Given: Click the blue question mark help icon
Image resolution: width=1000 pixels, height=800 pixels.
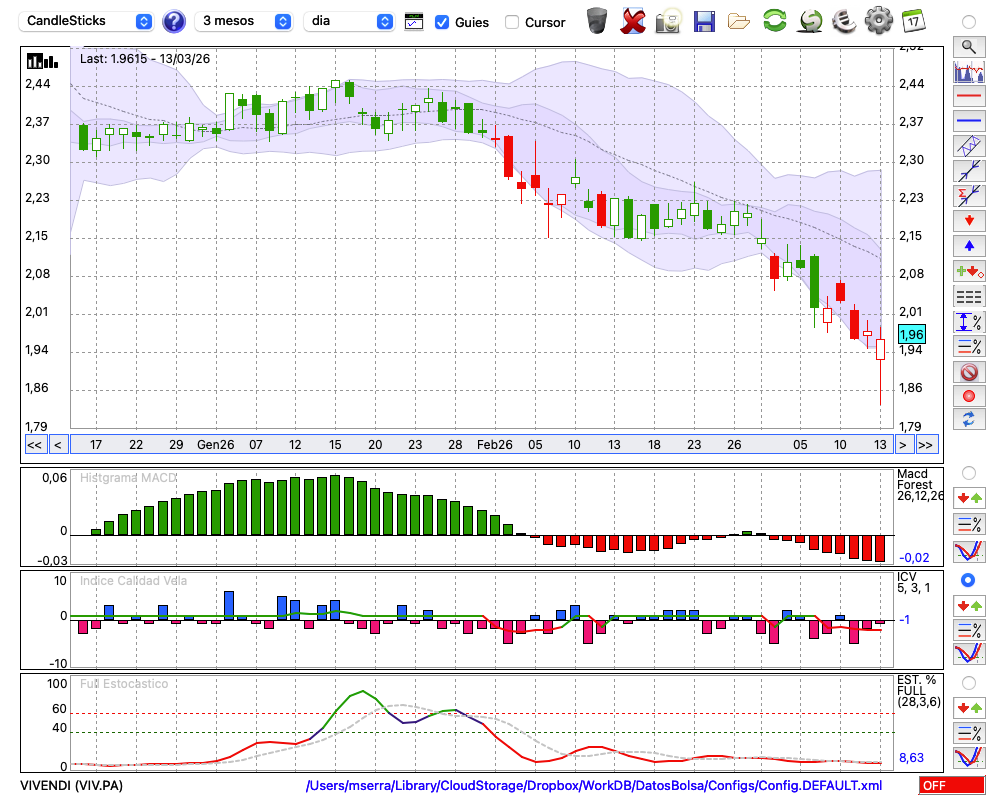Looking at the screenshot, I should (x=174, y=21).
